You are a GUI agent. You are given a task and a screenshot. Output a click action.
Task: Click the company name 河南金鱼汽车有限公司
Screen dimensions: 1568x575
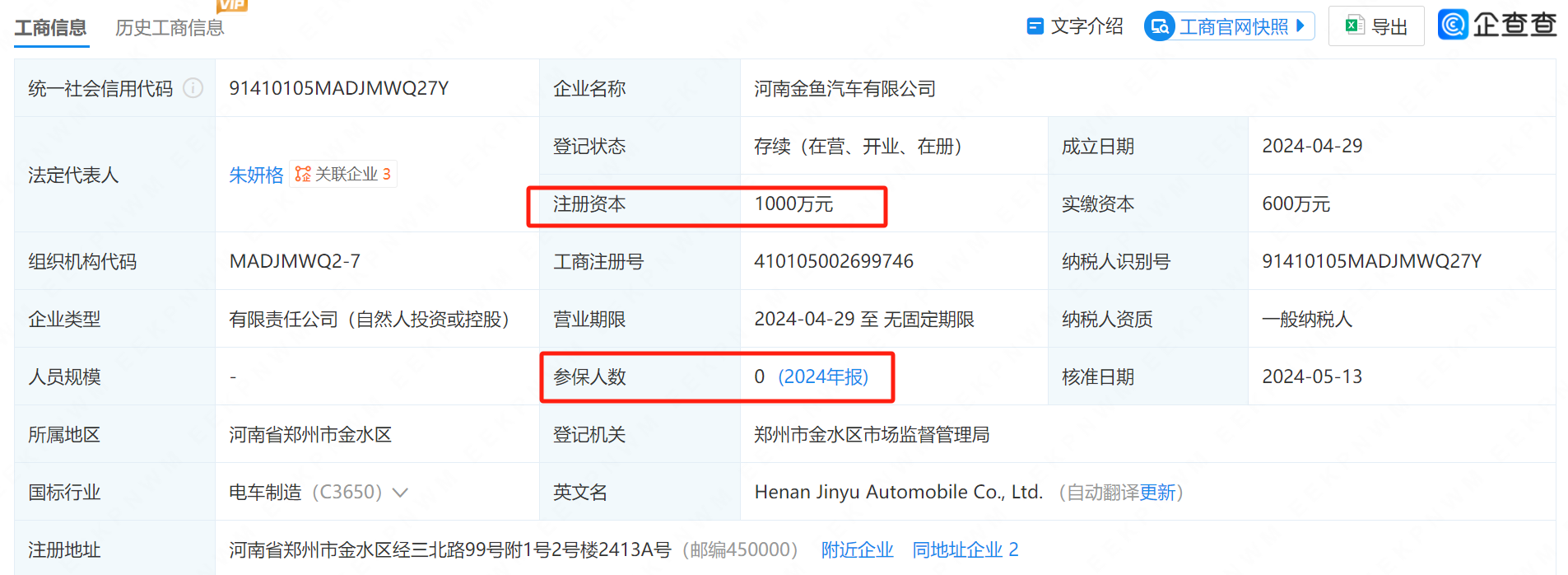[x=844, y=88]
